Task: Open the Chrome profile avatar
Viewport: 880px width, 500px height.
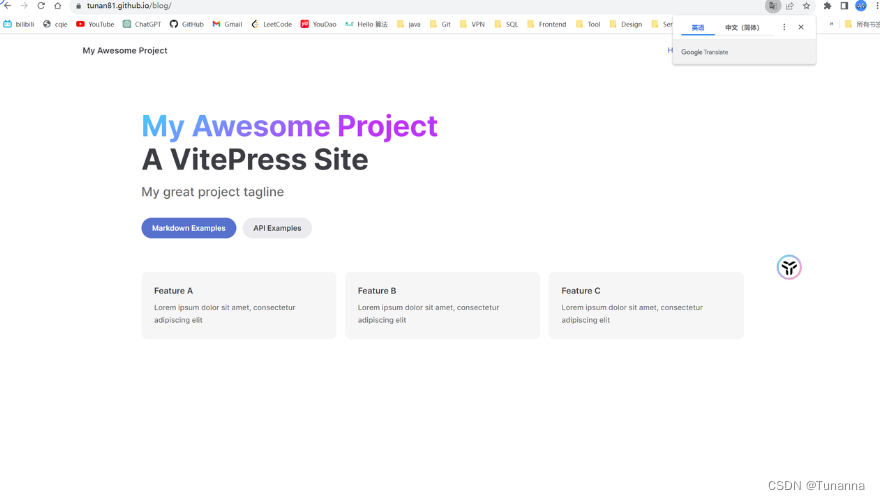Action: [861, 6]
